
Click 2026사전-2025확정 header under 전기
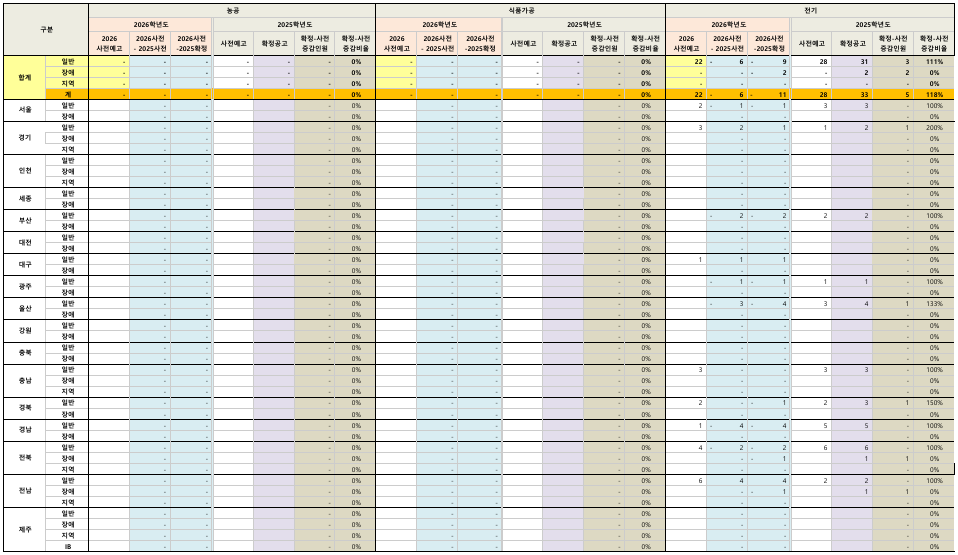coord(769,43)
